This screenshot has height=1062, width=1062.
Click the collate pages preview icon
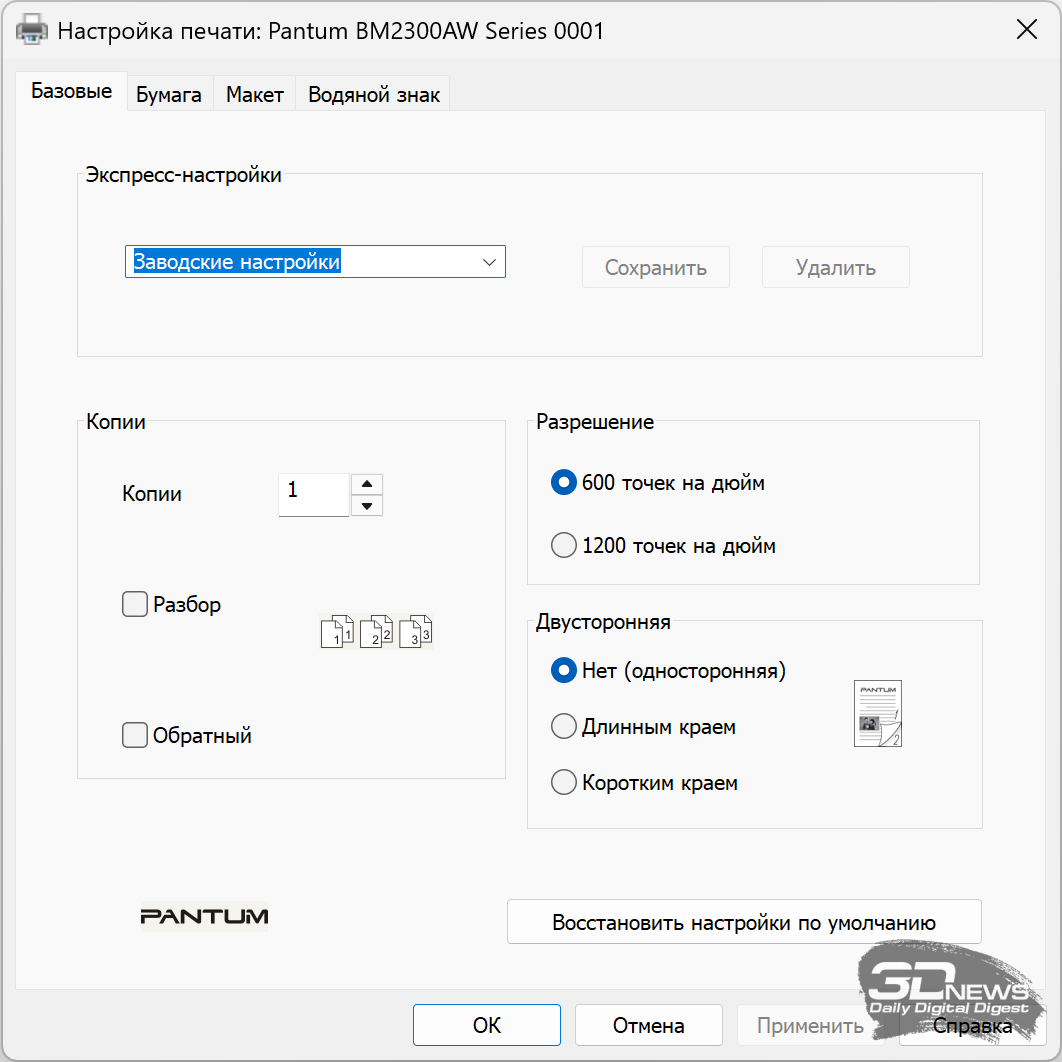coord(377,631)
